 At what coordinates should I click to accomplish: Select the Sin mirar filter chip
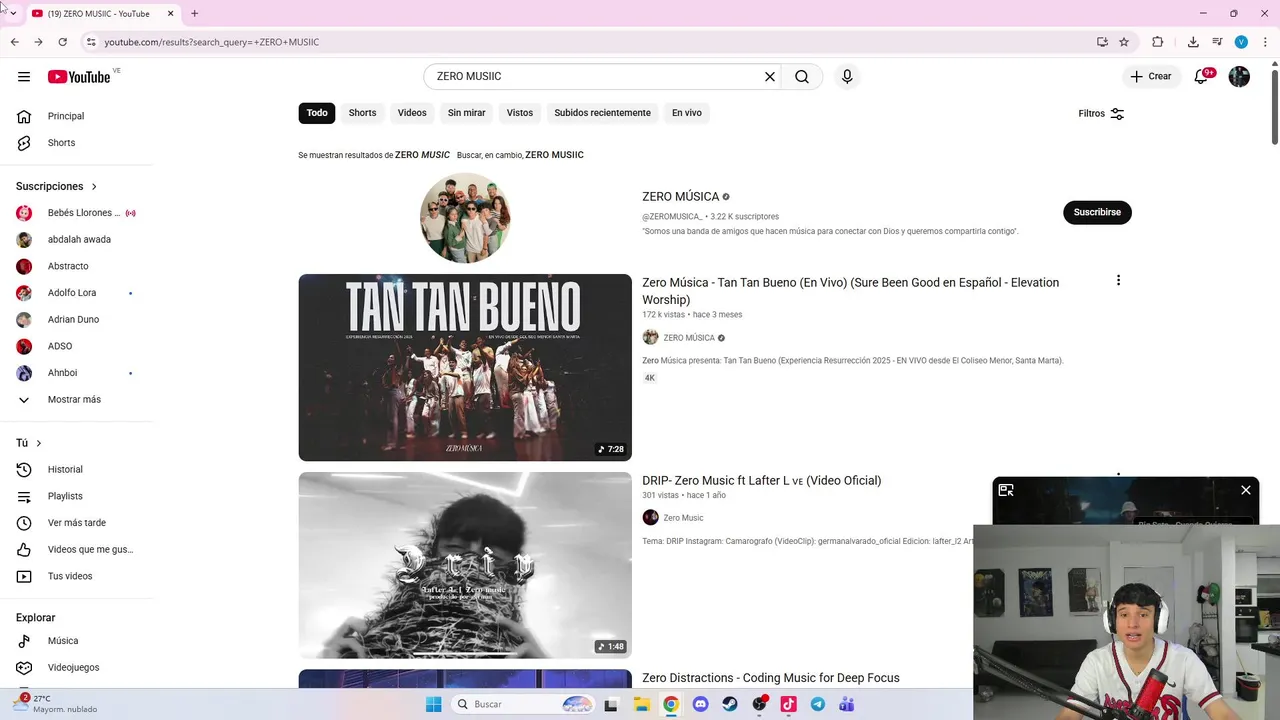point(466,113)
